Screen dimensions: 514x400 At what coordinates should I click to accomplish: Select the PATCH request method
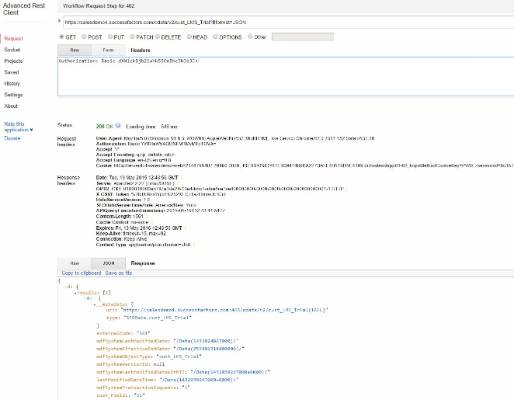[x=132, y=37]
